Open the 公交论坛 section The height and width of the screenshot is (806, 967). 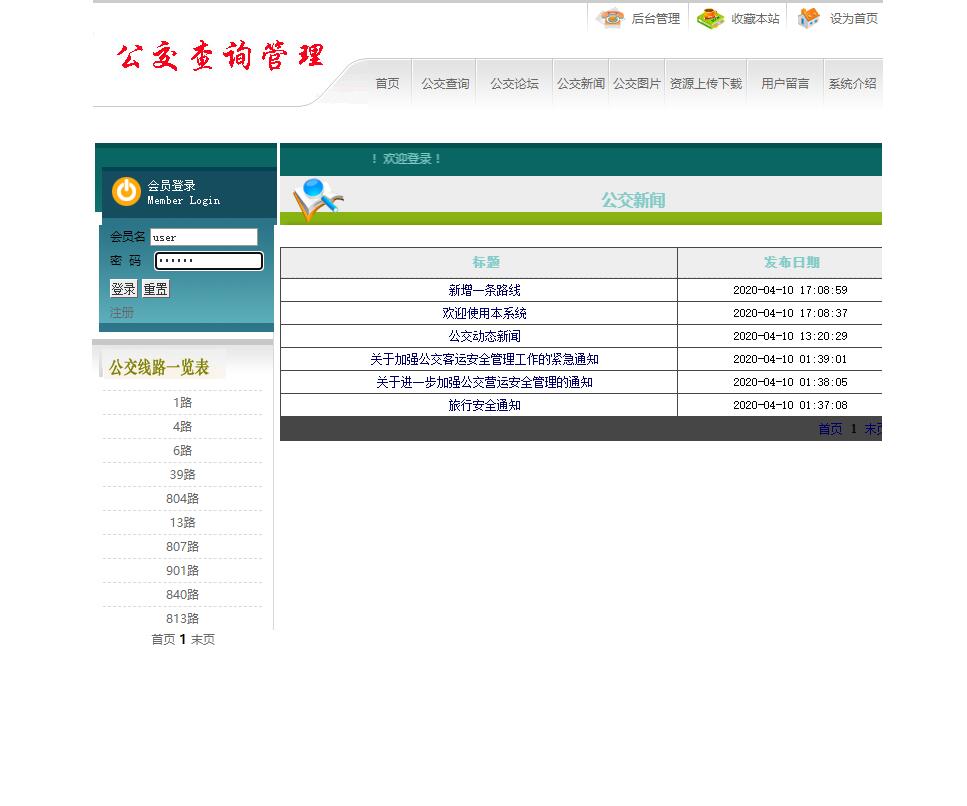click(513, 83)
